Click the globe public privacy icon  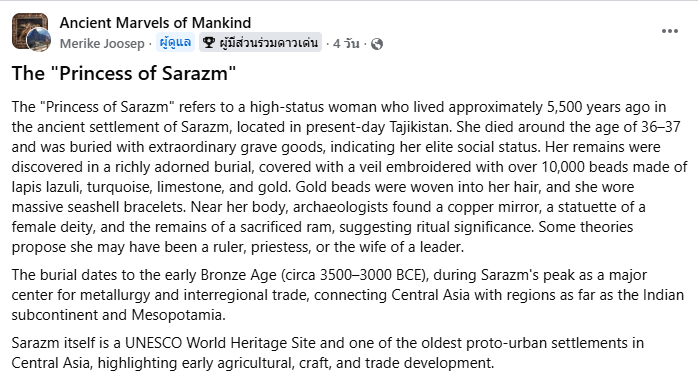tap(377, 44)
